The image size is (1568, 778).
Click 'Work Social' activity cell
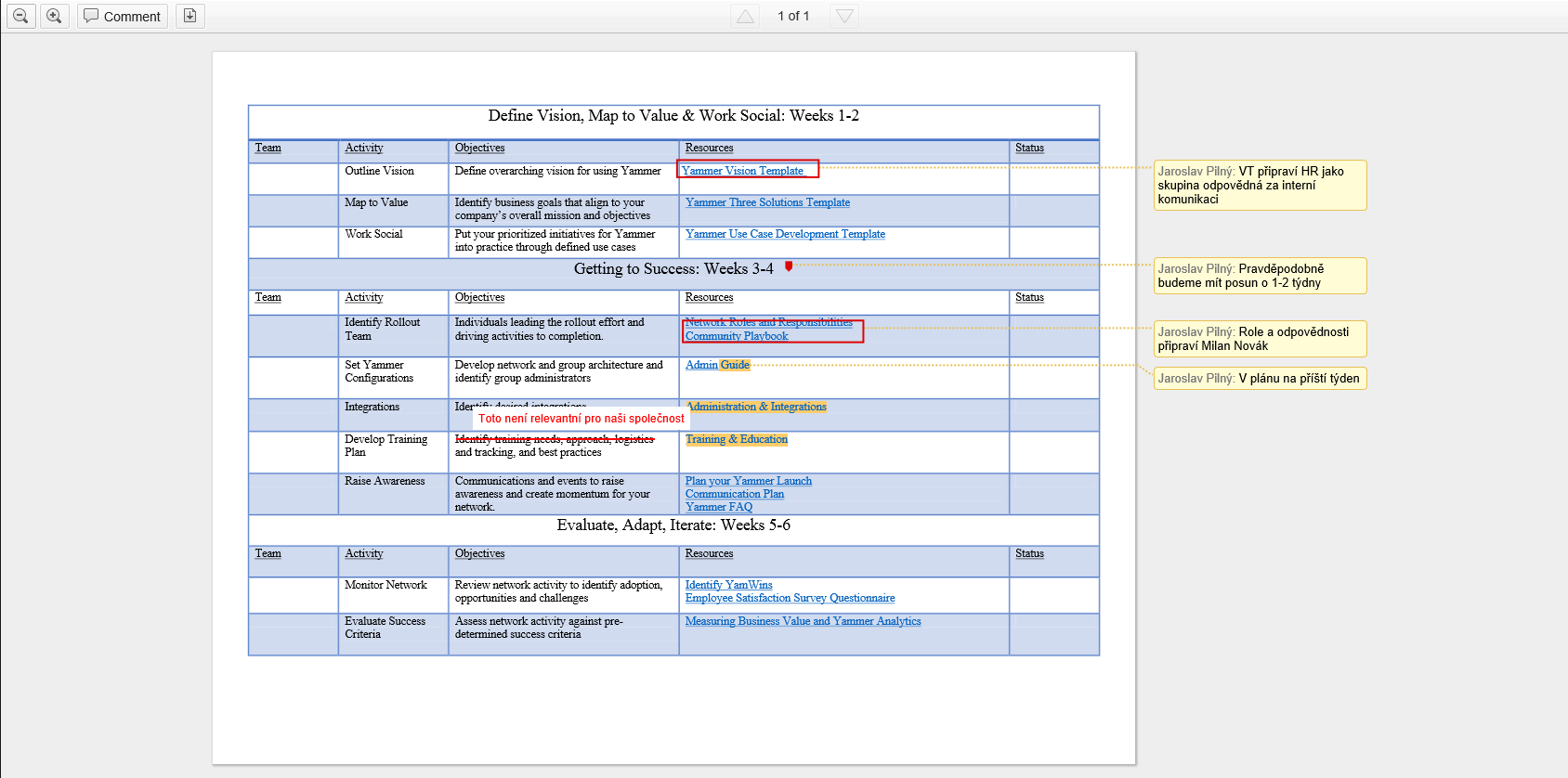click(x=393, y=242)
